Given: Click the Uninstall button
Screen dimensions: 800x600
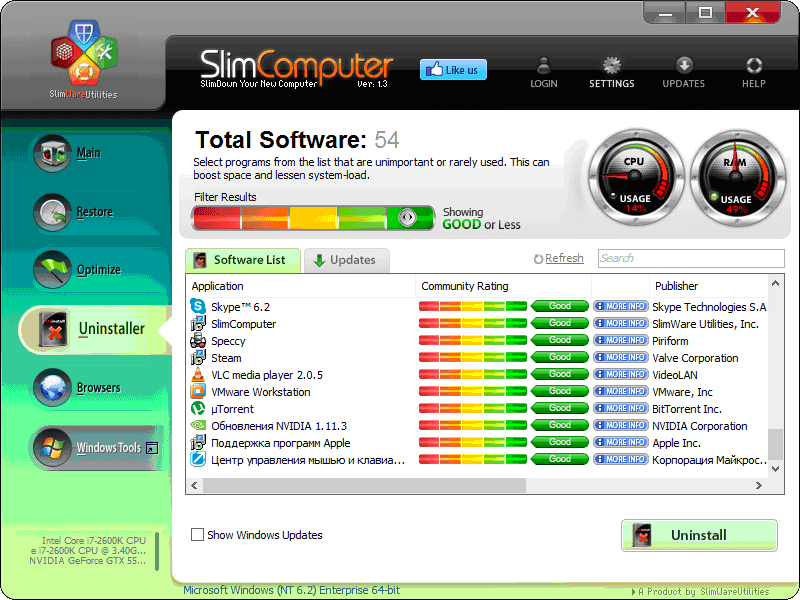Looking at the screenshot, I should pos(699,535).
